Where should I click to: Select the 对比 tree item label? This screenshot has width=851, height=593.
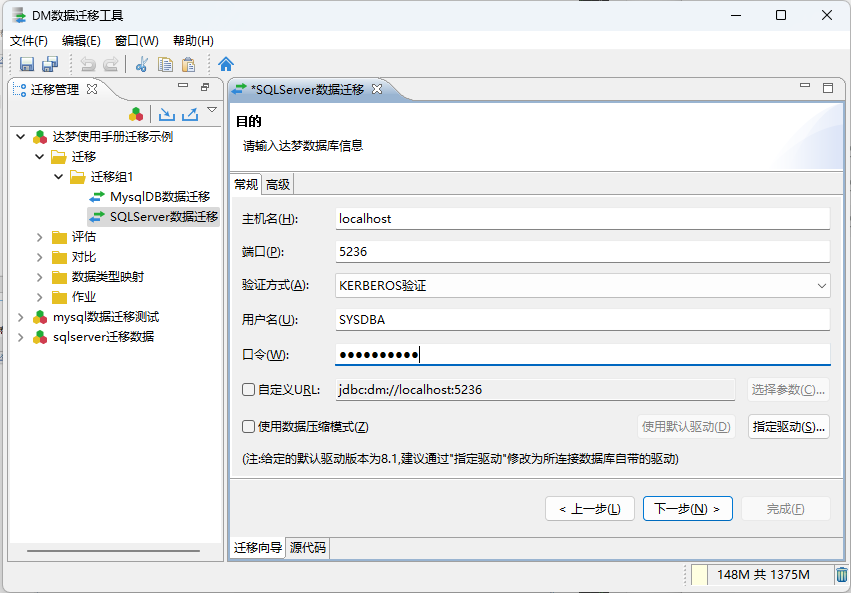point(84,257)
